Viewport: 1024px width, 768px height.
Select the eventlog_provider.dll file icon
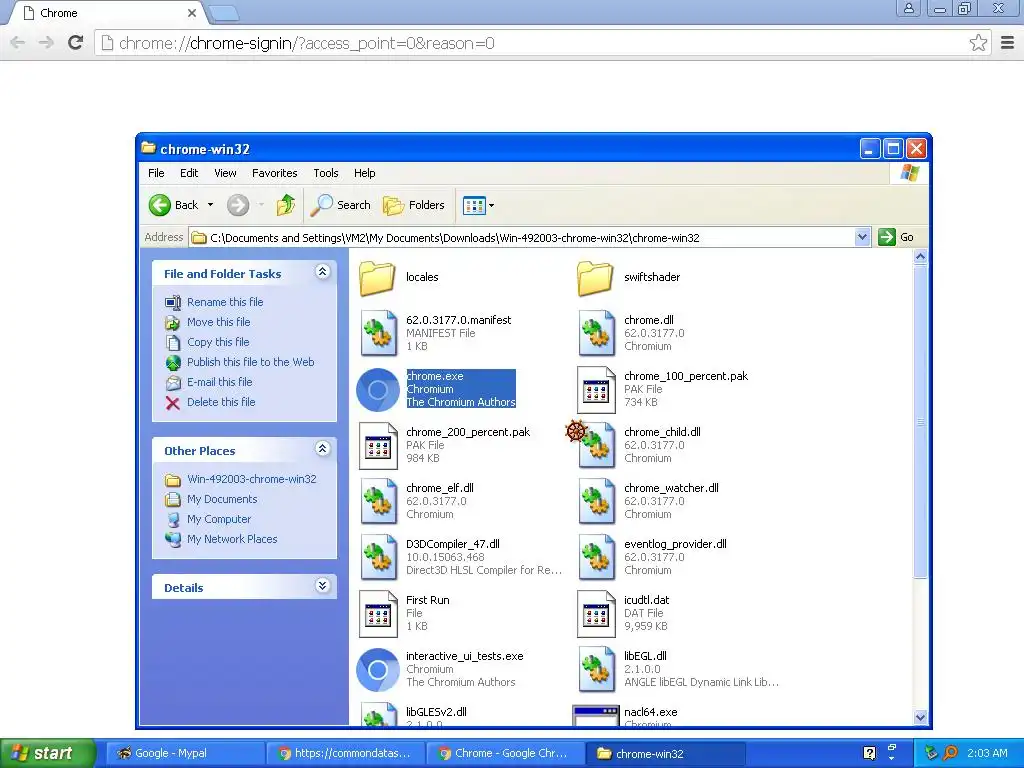click(x=596, y=558)
